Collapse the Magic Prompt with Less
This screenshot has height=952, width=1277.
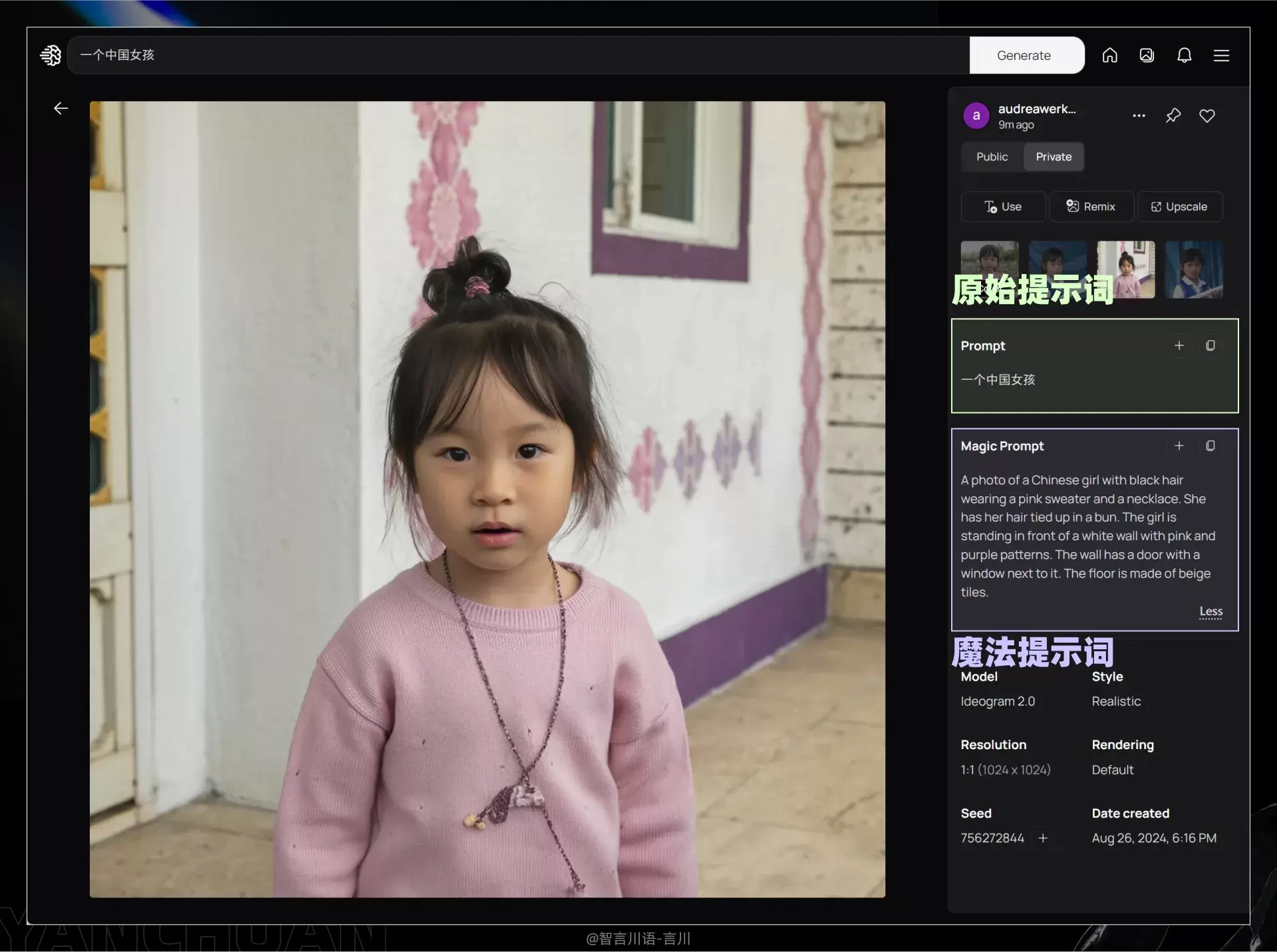click(1211, 611)
